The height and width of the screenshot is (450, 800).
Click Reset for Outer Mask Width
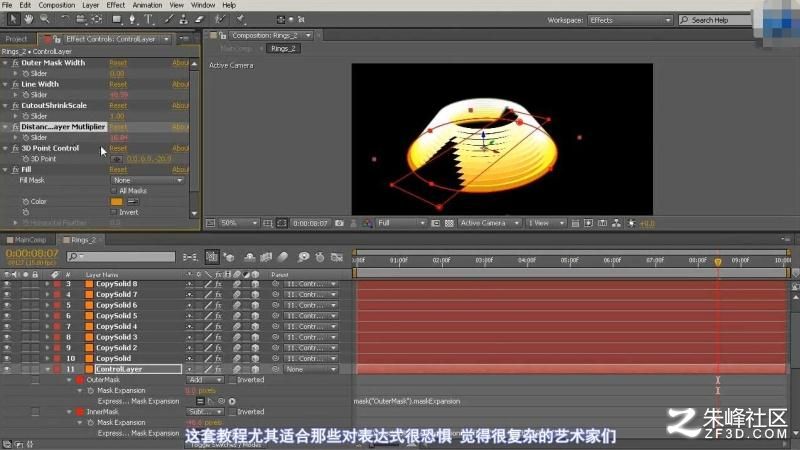[x=118, y=63]
